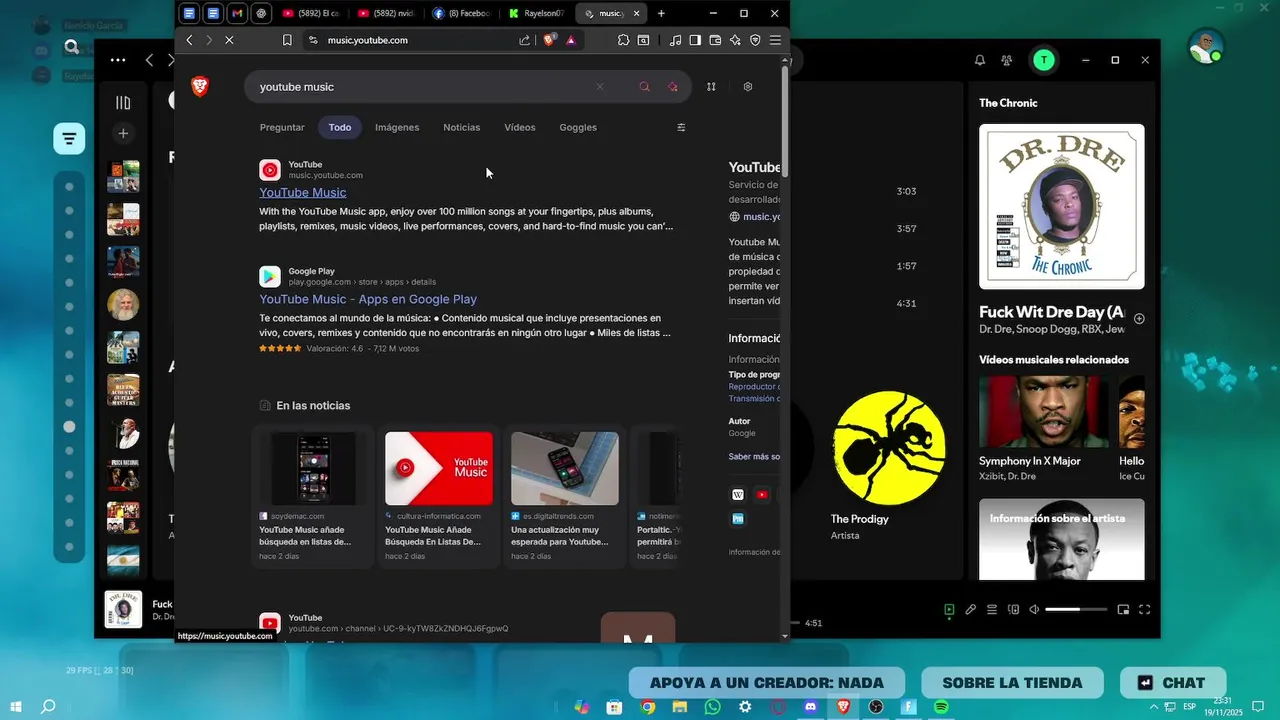This screenshot has height=720, width=1280.
Task: Share this page from address bar
Action: coord(525,40)
